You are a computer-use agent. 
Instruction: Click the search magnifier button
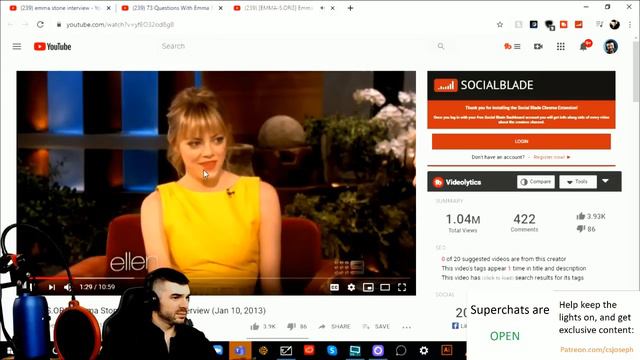[x=441, y=46]
